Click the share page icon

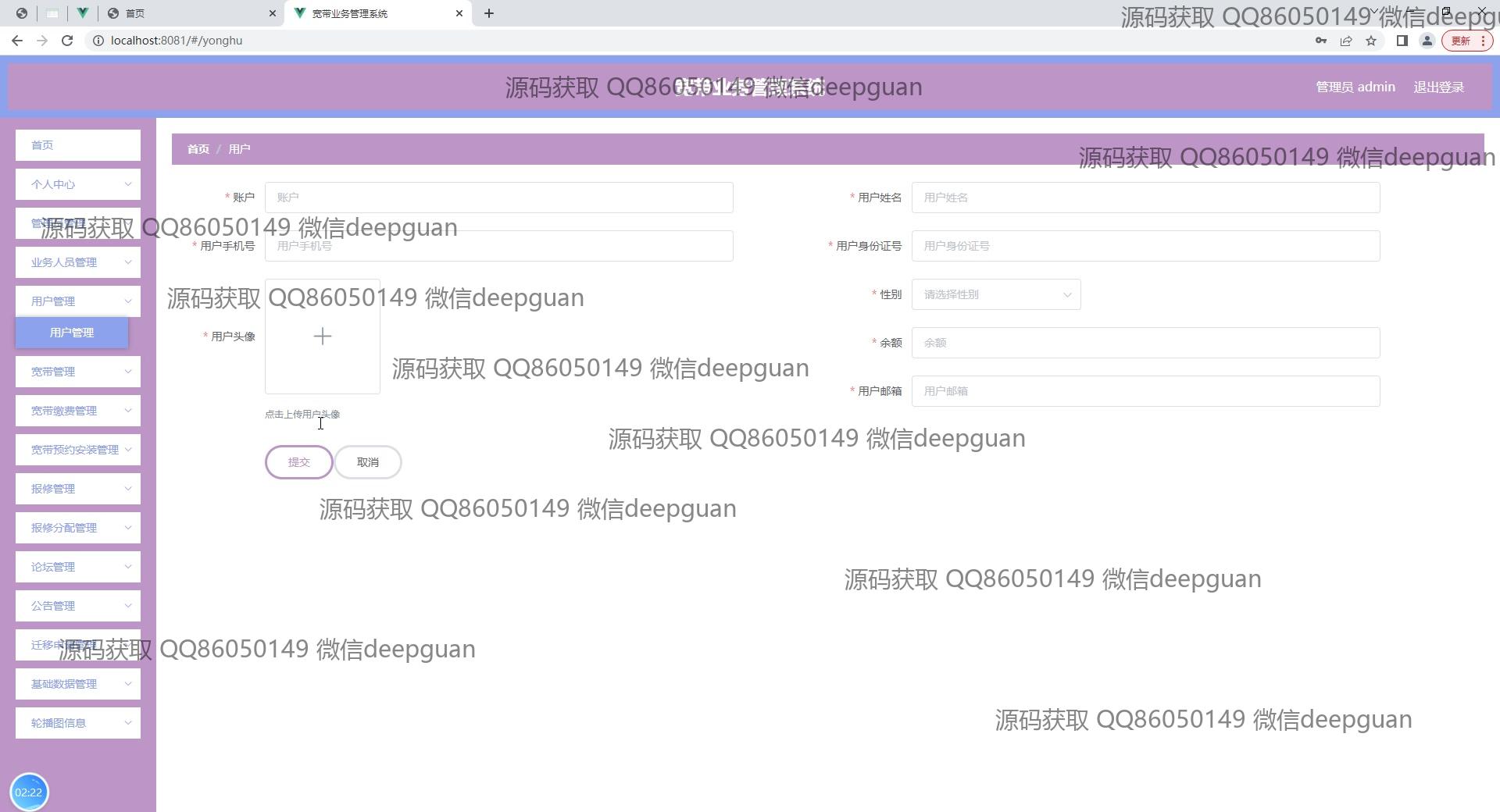[x=1346, y=41]
